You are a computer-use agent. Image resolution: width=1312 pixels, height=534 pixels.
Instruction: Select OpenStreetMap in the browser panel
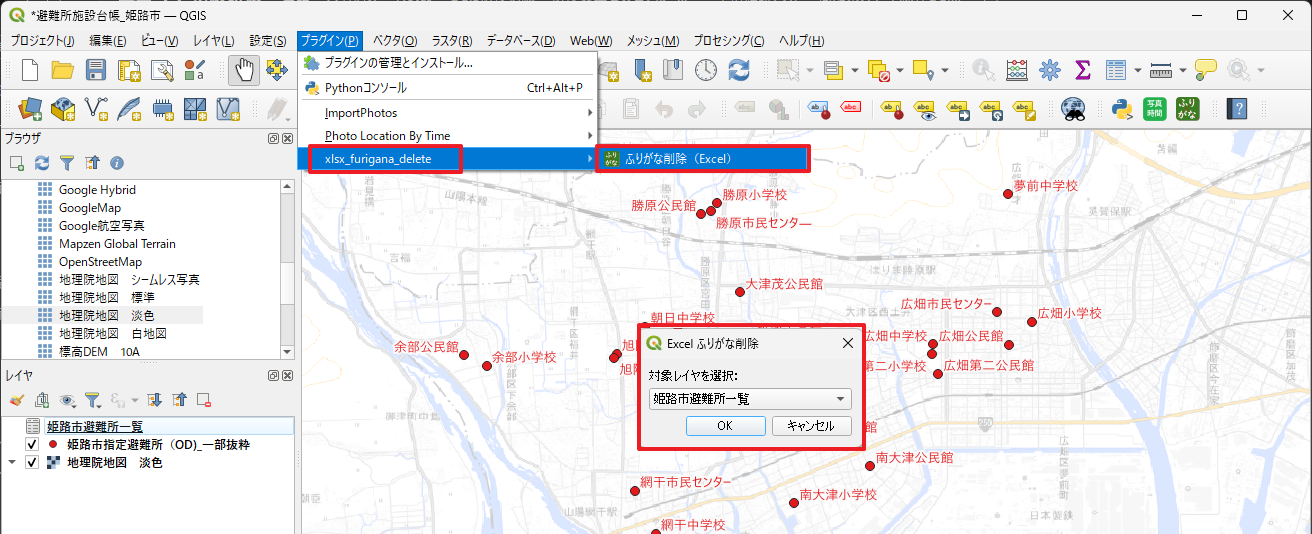click(100, 262)
